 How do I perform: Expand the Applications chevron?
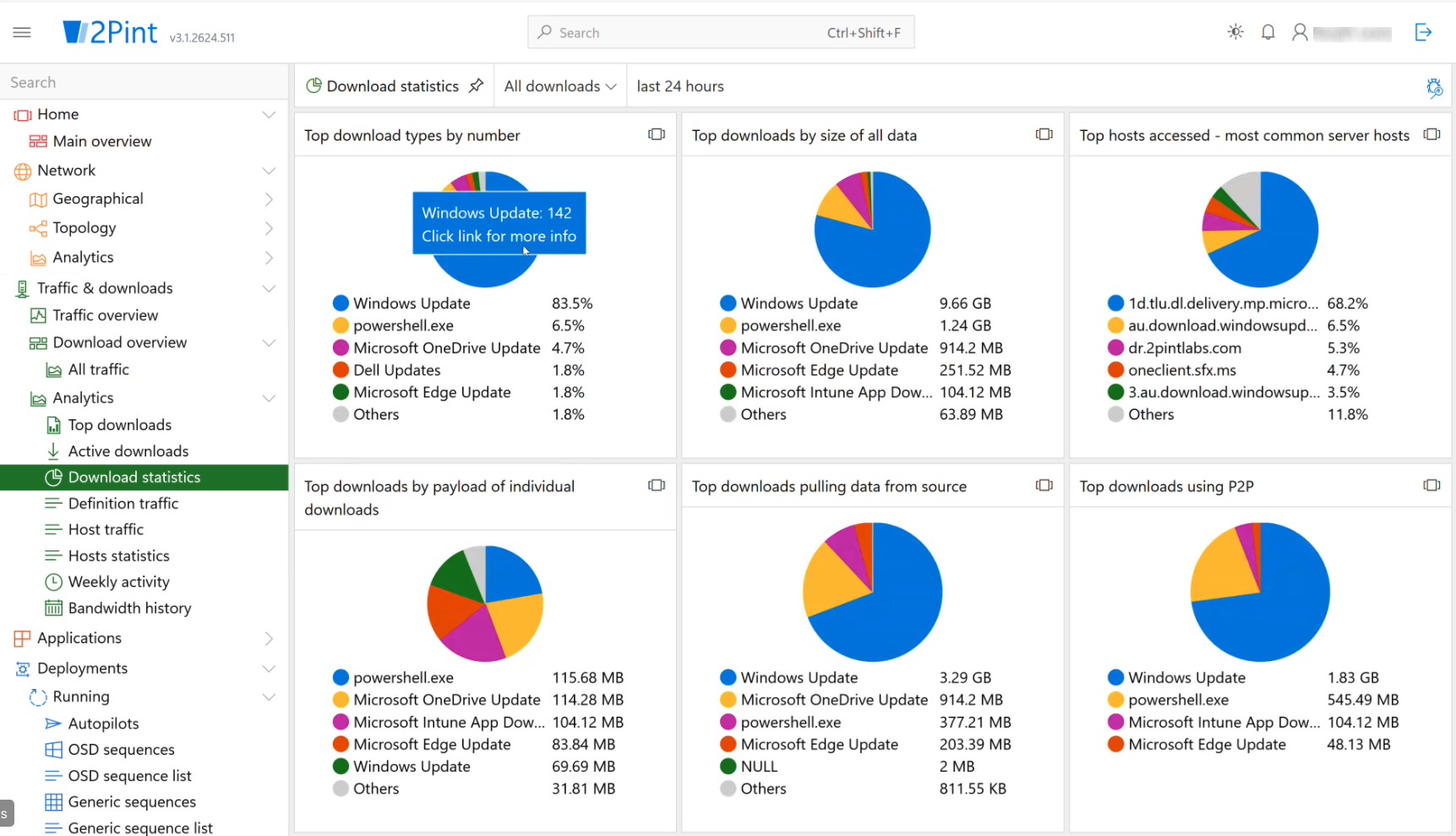[269, 638]
